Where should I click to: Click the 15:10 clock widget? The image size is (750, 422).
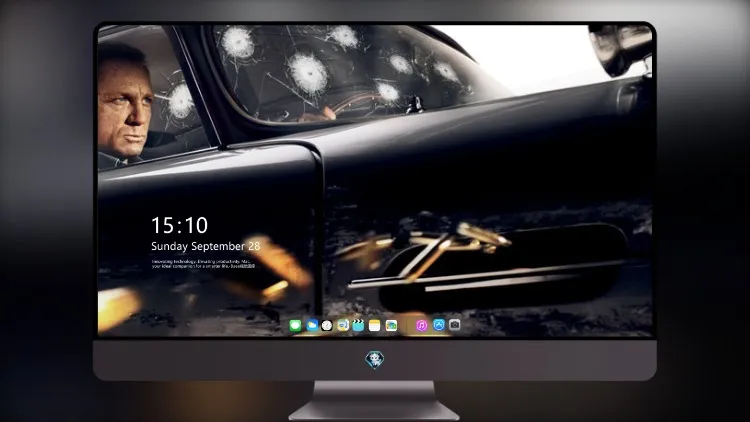[x=179, y=225]
